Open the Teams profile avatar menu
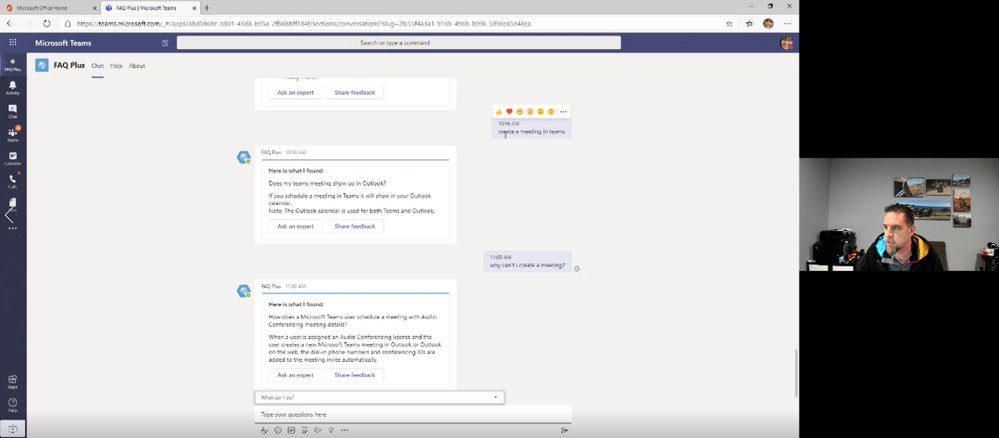This screenshot has width=999, height=438. tap(786, 43)
